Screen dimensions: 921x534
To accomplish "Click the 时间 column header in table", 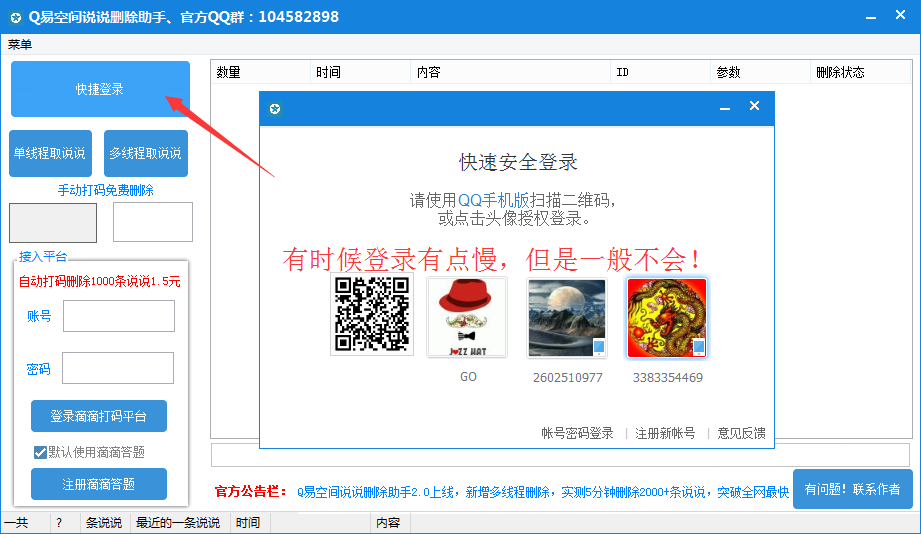I will tap(360, 72).
